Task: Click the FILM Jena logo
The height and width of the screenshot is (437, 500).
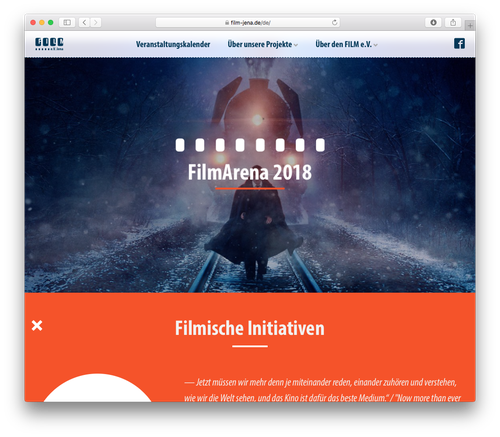Action: (49, 44)
